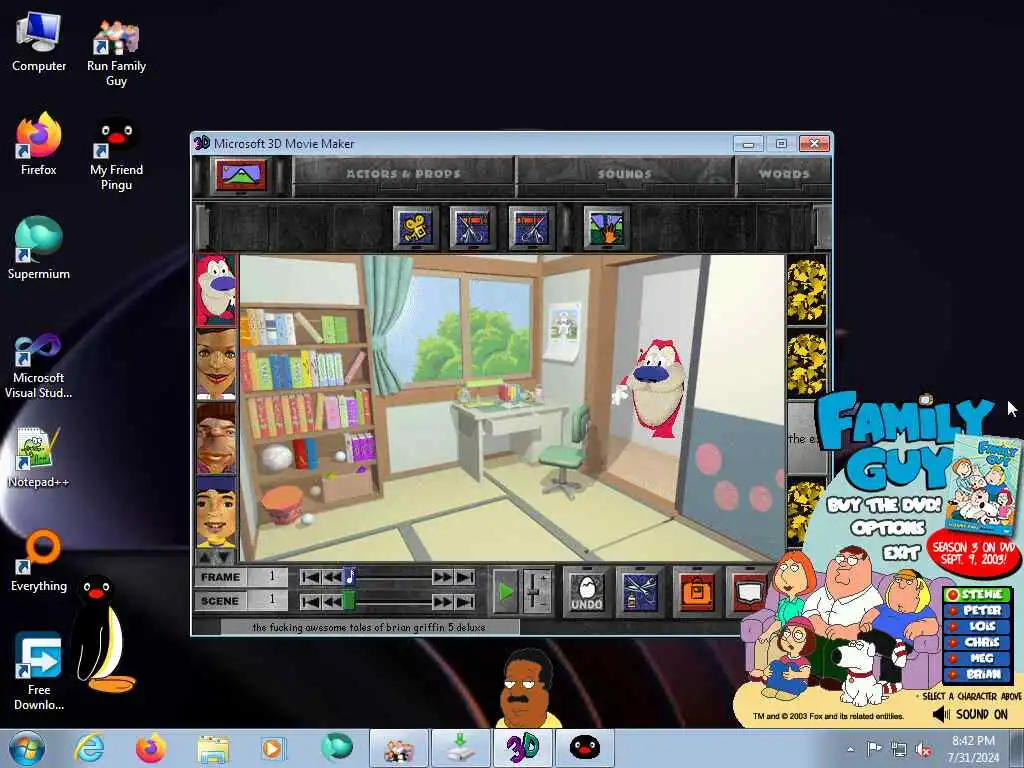The image size is (1024, 768).
Task: Click the green scene slider handle
Action: pos(349,601)
